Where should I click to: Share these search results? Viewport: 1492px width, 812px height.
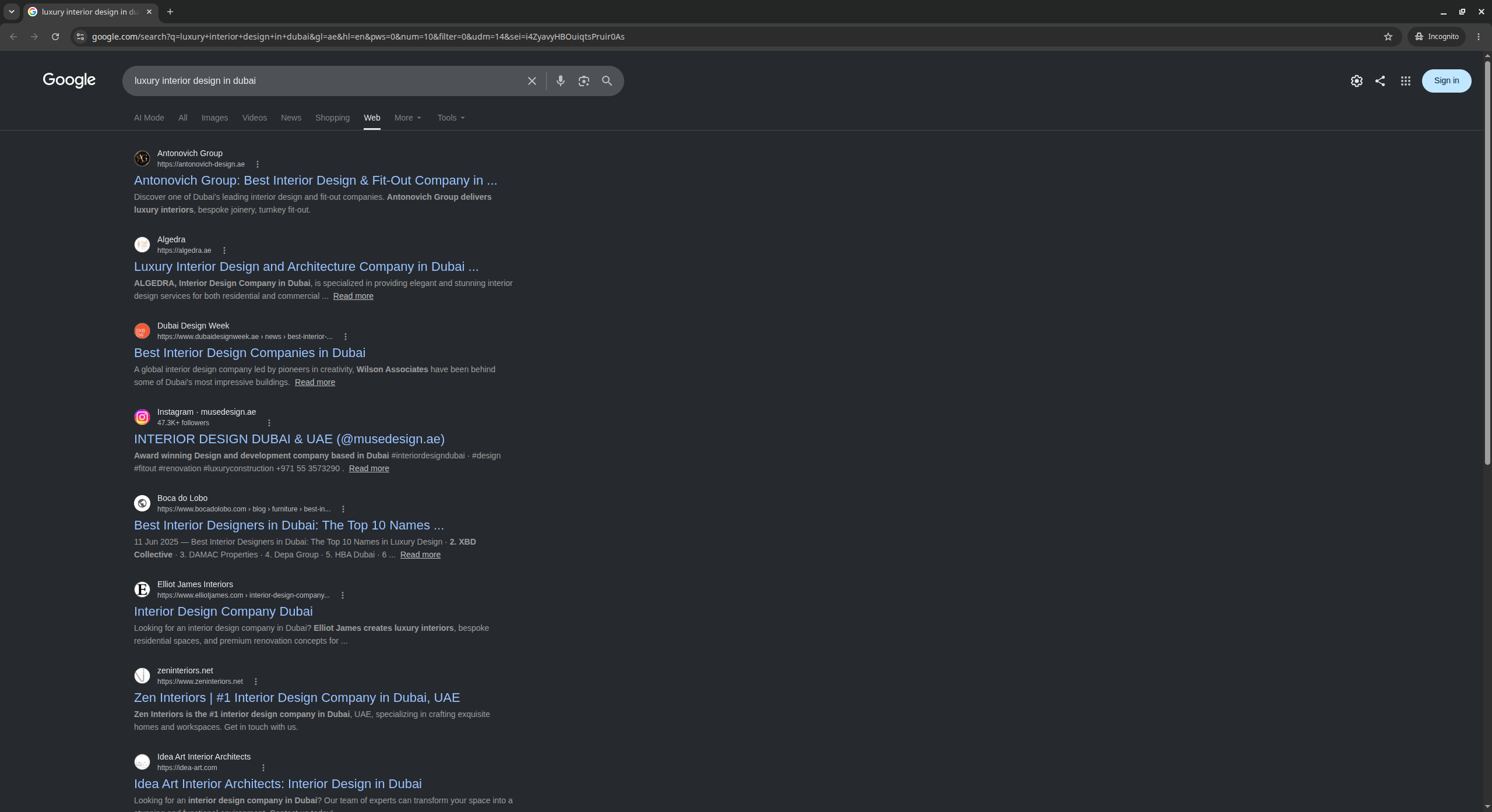[x=1380, y=81]
